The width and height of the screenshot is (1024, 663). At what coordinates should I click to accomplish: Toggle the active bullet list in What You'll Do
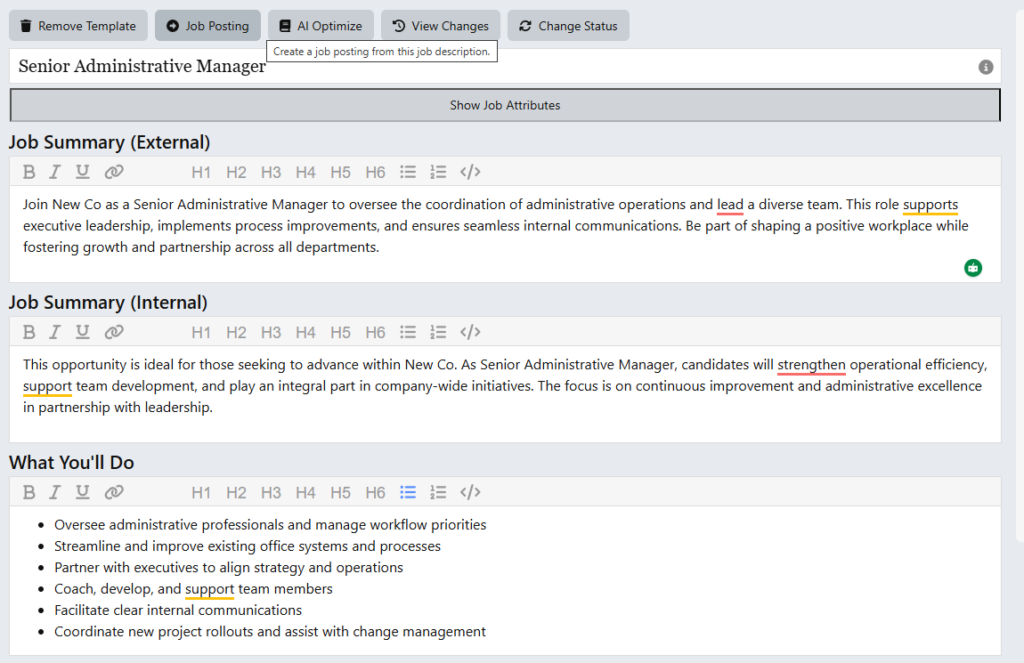click(408, 491)
